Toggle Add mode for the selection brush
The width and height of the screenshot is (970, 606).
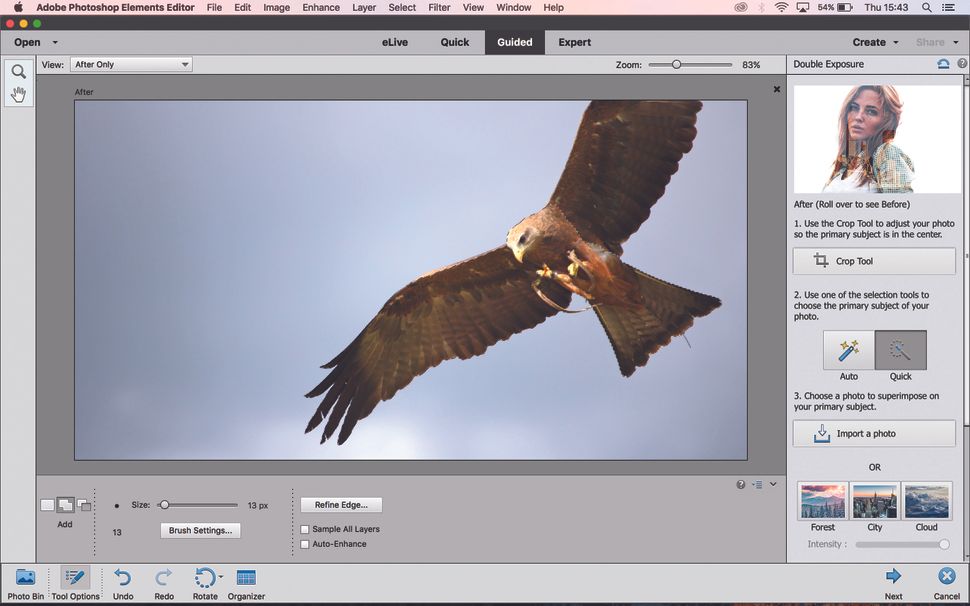(65, 505)
